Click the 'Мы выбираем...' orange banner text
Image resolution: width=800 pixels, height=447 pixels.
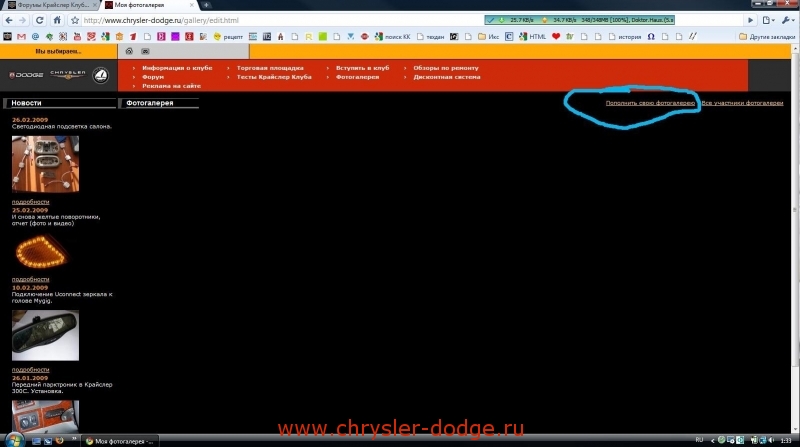tap(58, 52)
